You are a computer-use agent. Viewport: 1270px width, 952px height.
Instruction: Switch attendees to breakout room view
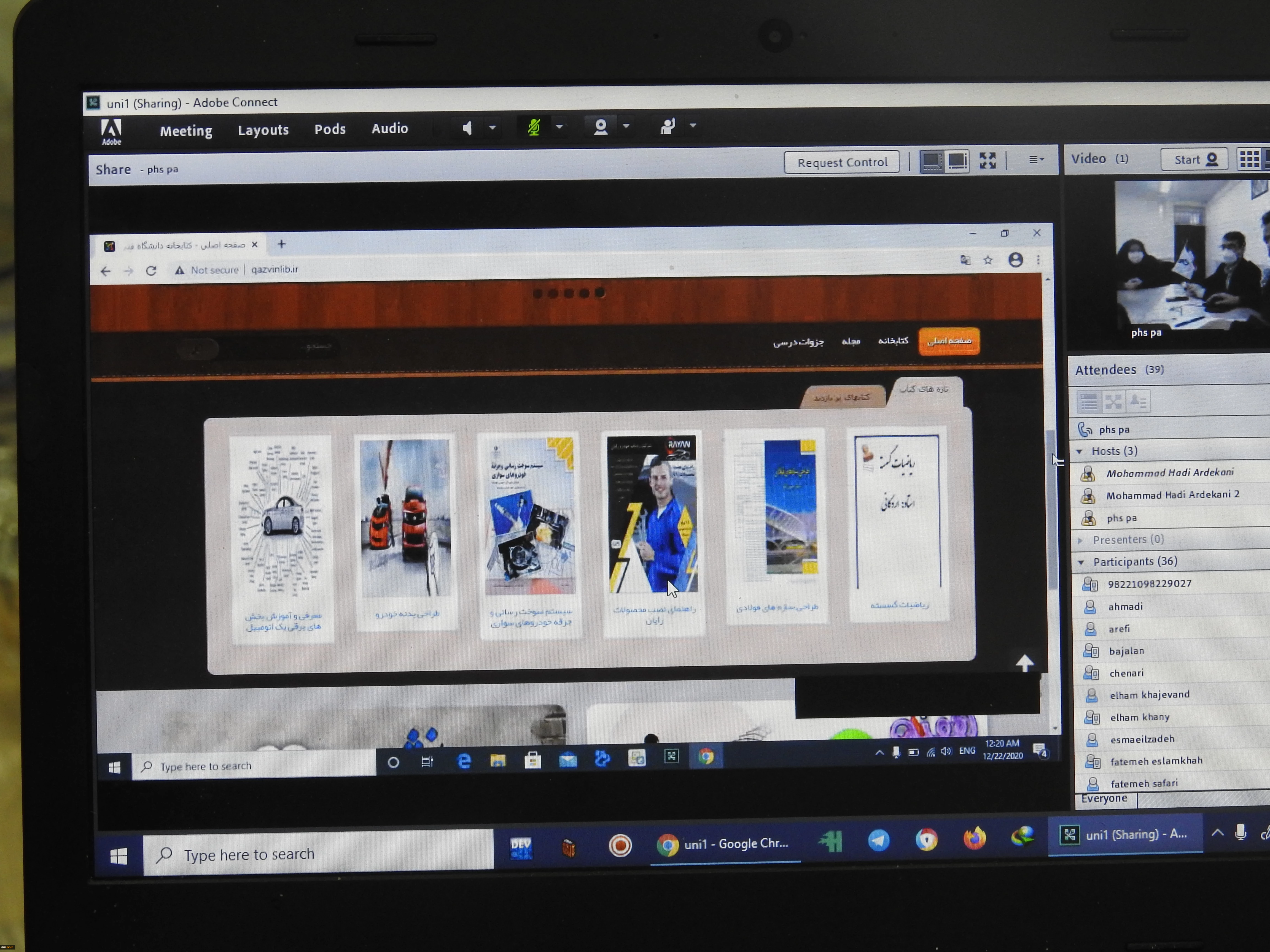pos(1113,401)
